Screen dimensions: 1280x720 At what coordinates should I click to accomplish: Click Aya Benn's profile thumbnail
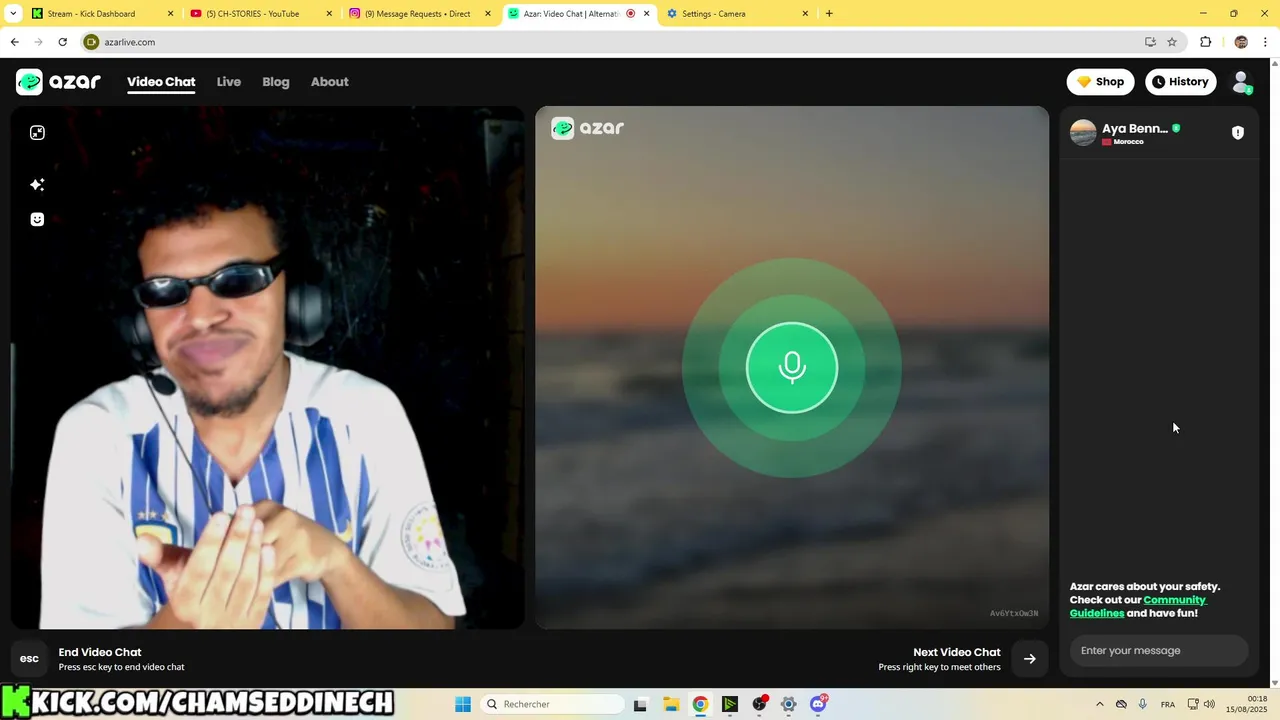pos(1083,133)
